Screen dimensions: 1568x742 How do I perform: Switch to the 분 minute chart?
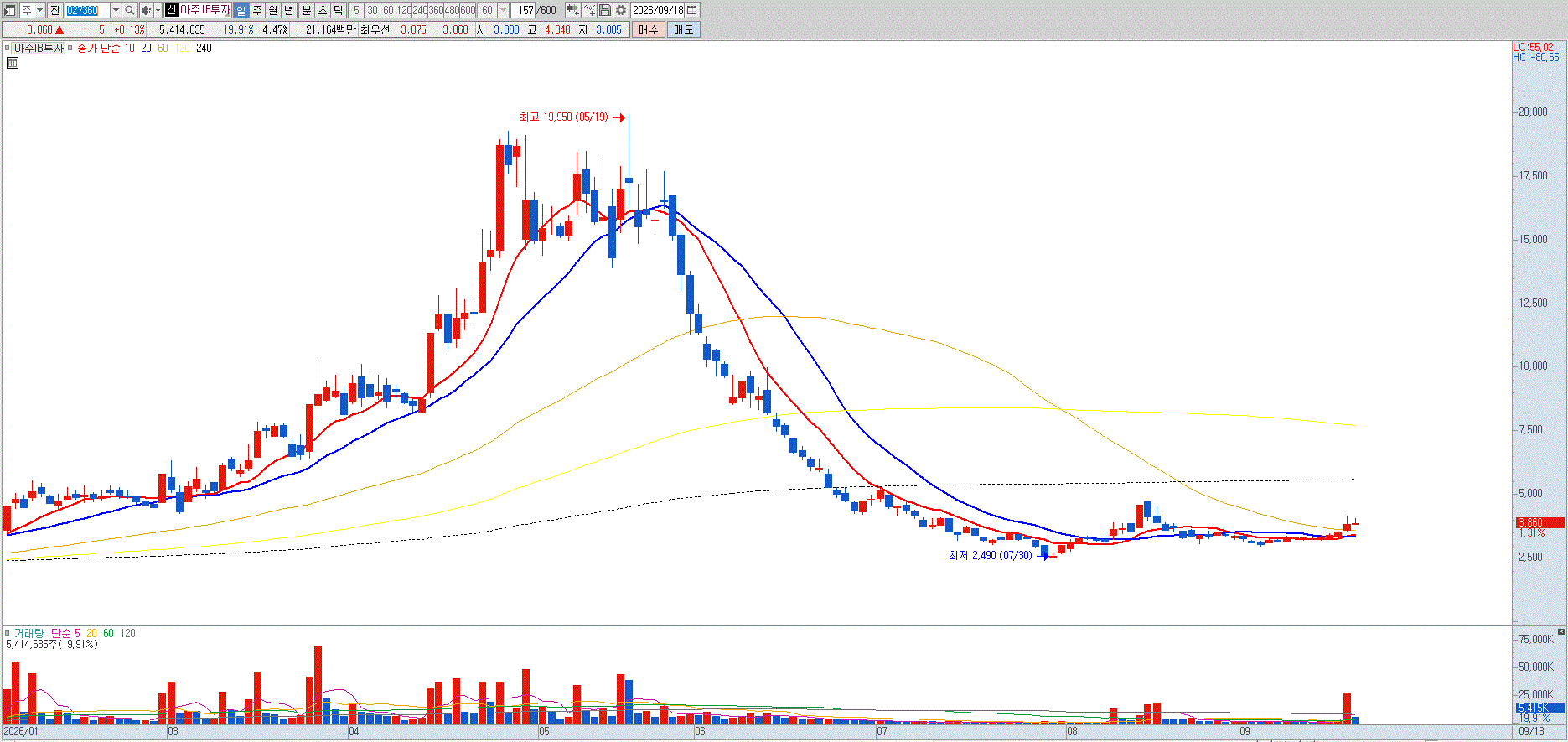click(x=306, y=10)
